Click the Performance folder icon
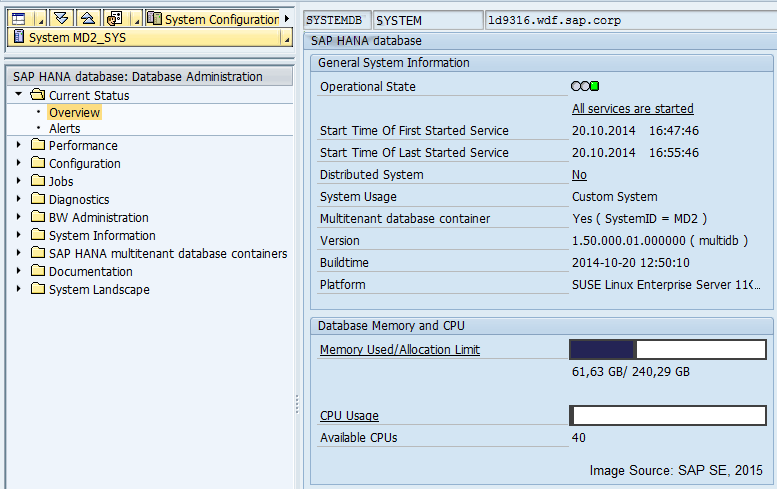The height and width of the screenshot is (489, 777). 38,146
